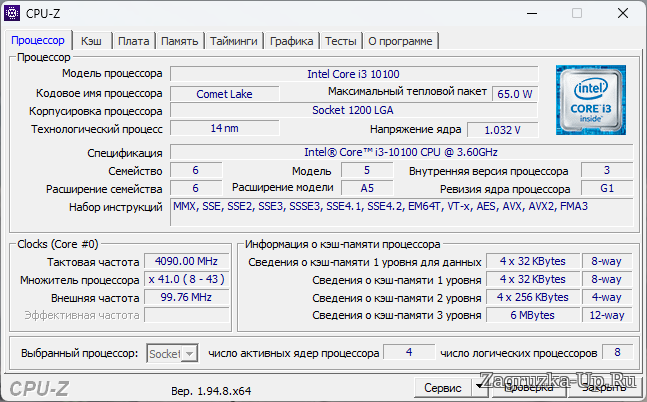
Task: Open the Плата tab
Action: point(133,41)
